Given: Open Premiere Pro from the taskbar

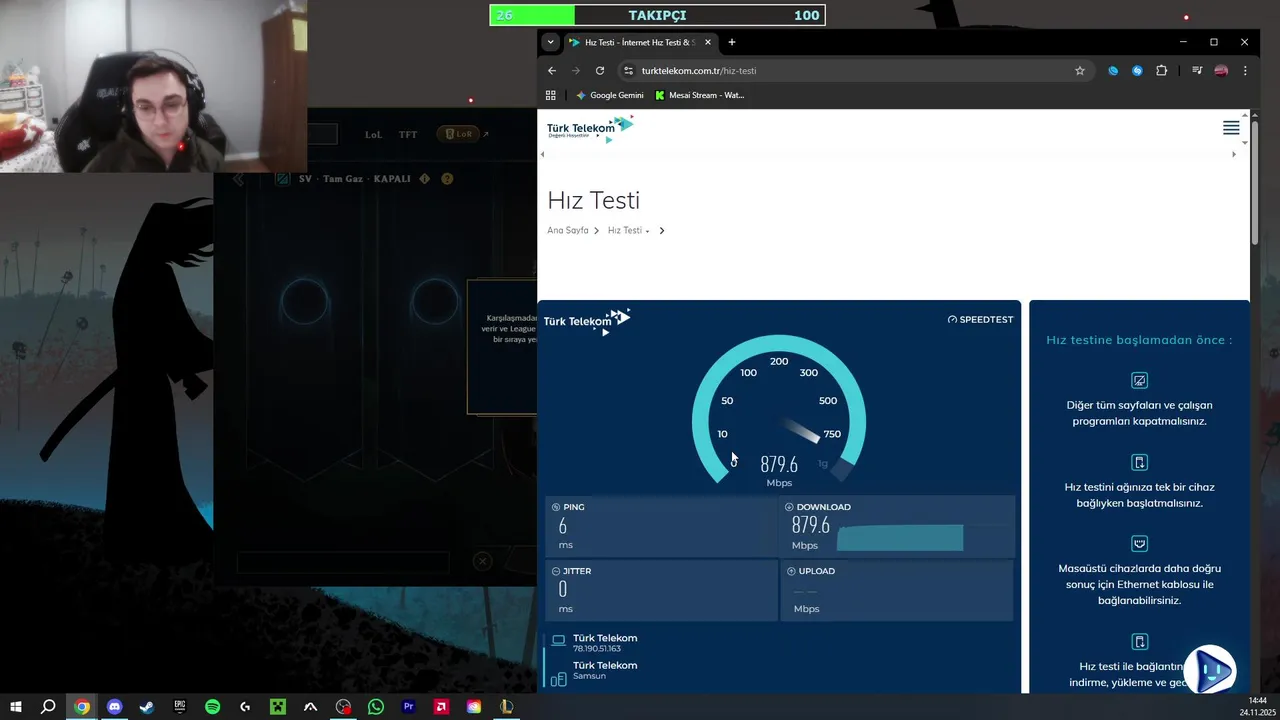Looking at the screenshot, I should pyautogui.click(x=408, y=707).
